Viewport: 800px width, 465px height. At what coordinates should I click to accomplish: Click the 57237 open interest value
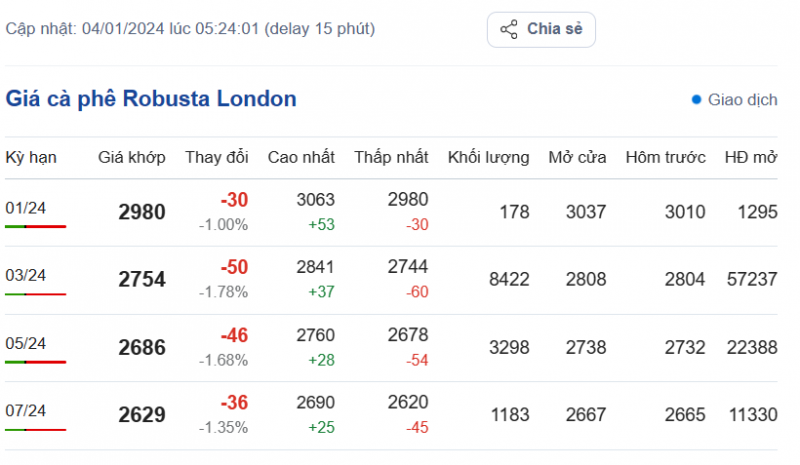(x=751, y=280)
